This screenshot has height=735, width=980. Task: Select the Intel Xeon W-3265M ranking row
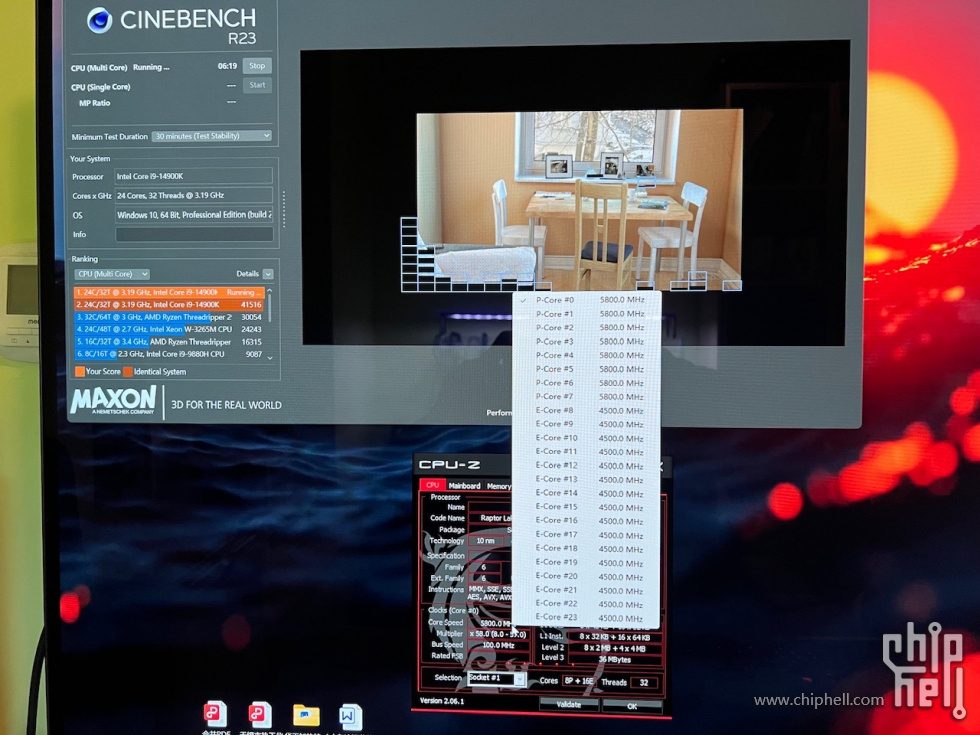[x=169, y=329]
